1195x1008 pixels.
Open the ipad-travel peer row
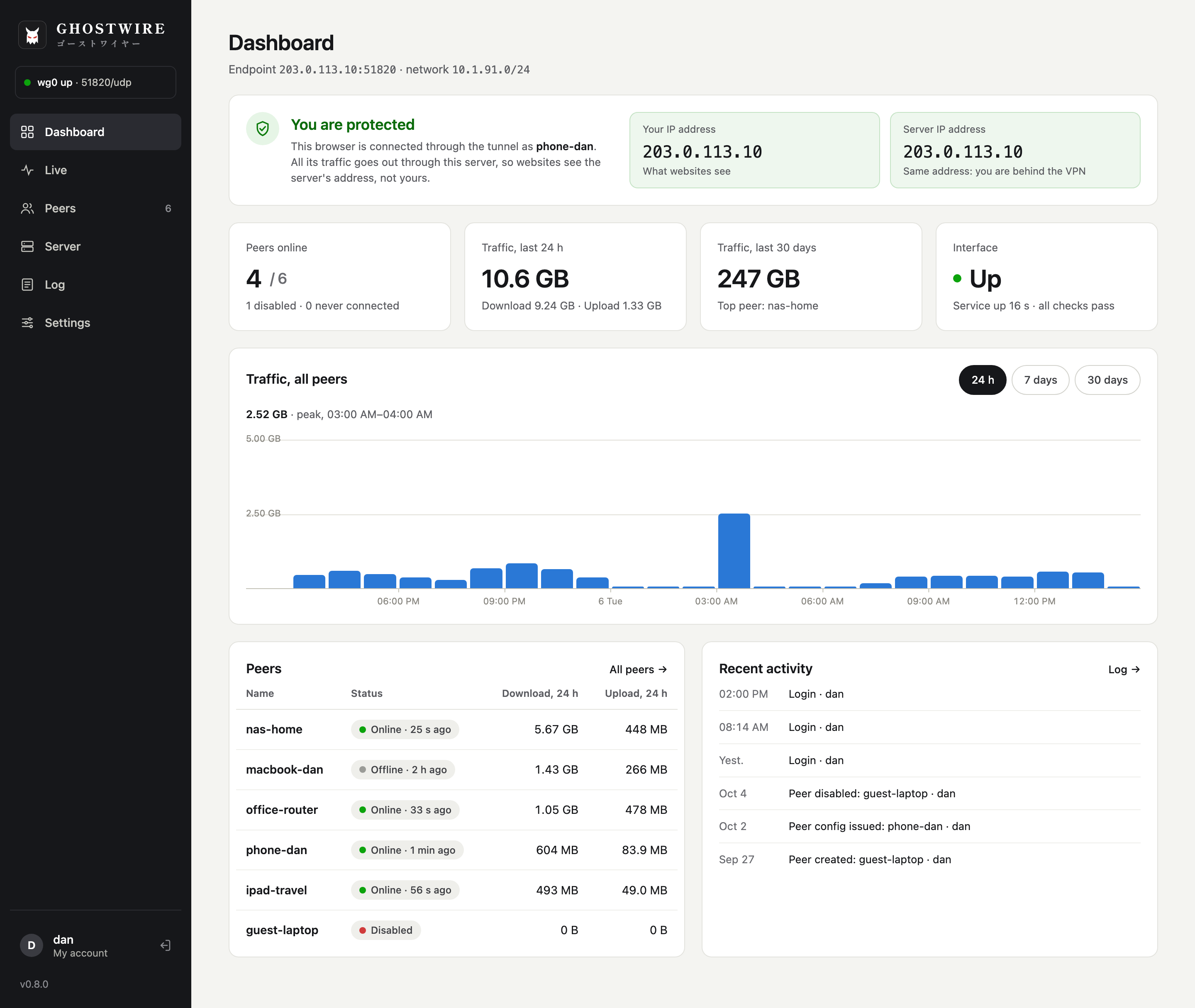[456, 890]
